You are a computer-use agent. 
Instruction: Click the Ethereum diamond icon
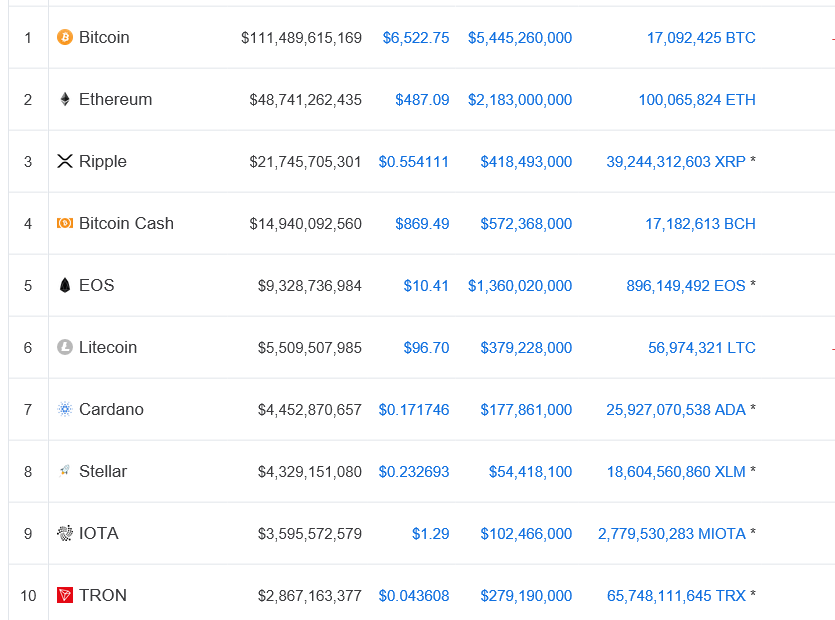click(65, 100)
